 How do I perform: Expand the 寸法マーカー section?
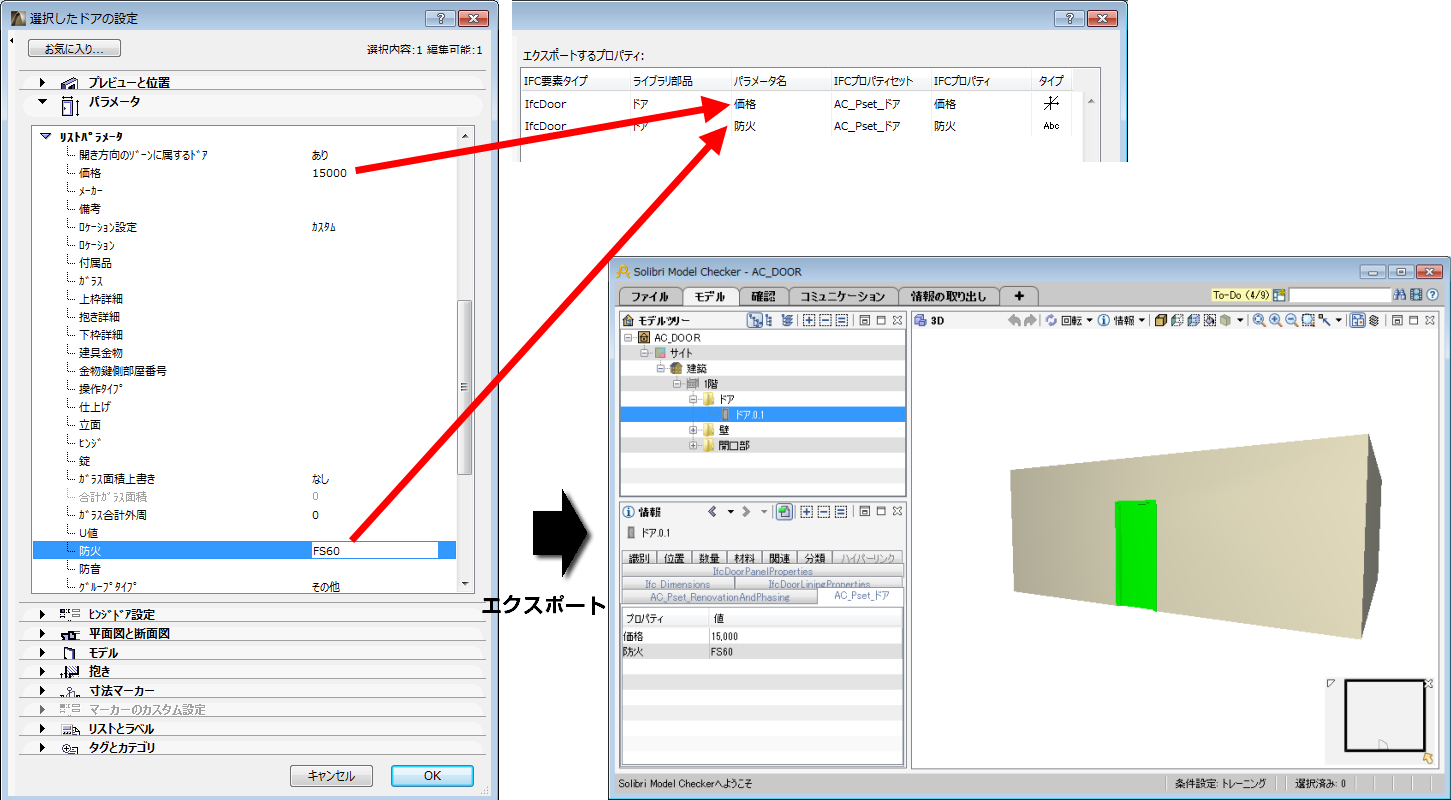pyautogui.click(x=42, y=690)
